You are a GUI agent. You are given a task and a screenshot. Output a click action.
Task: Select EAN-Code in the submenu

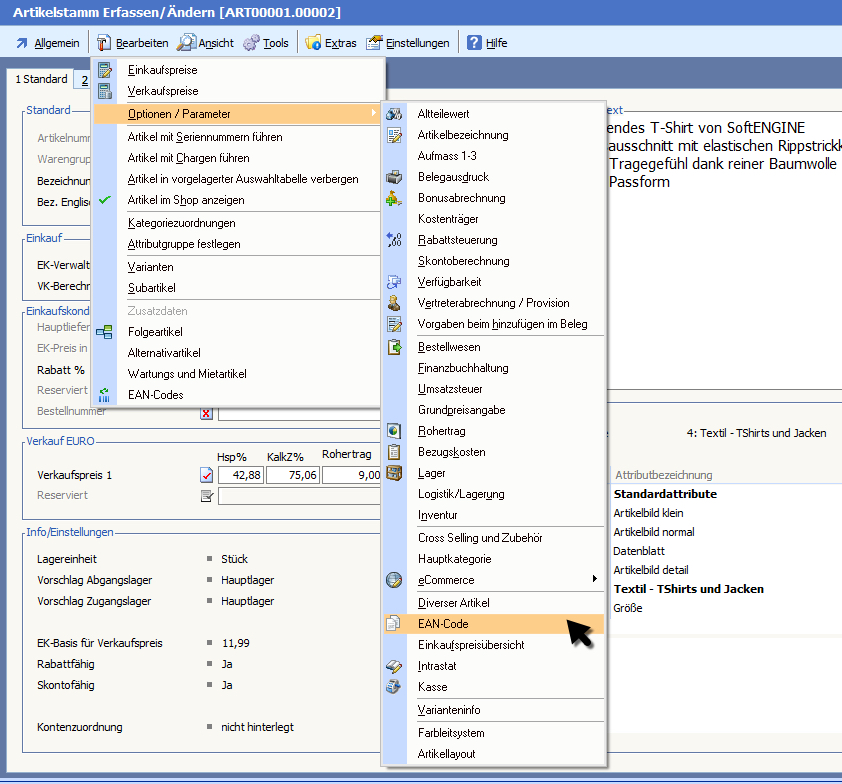443,624
